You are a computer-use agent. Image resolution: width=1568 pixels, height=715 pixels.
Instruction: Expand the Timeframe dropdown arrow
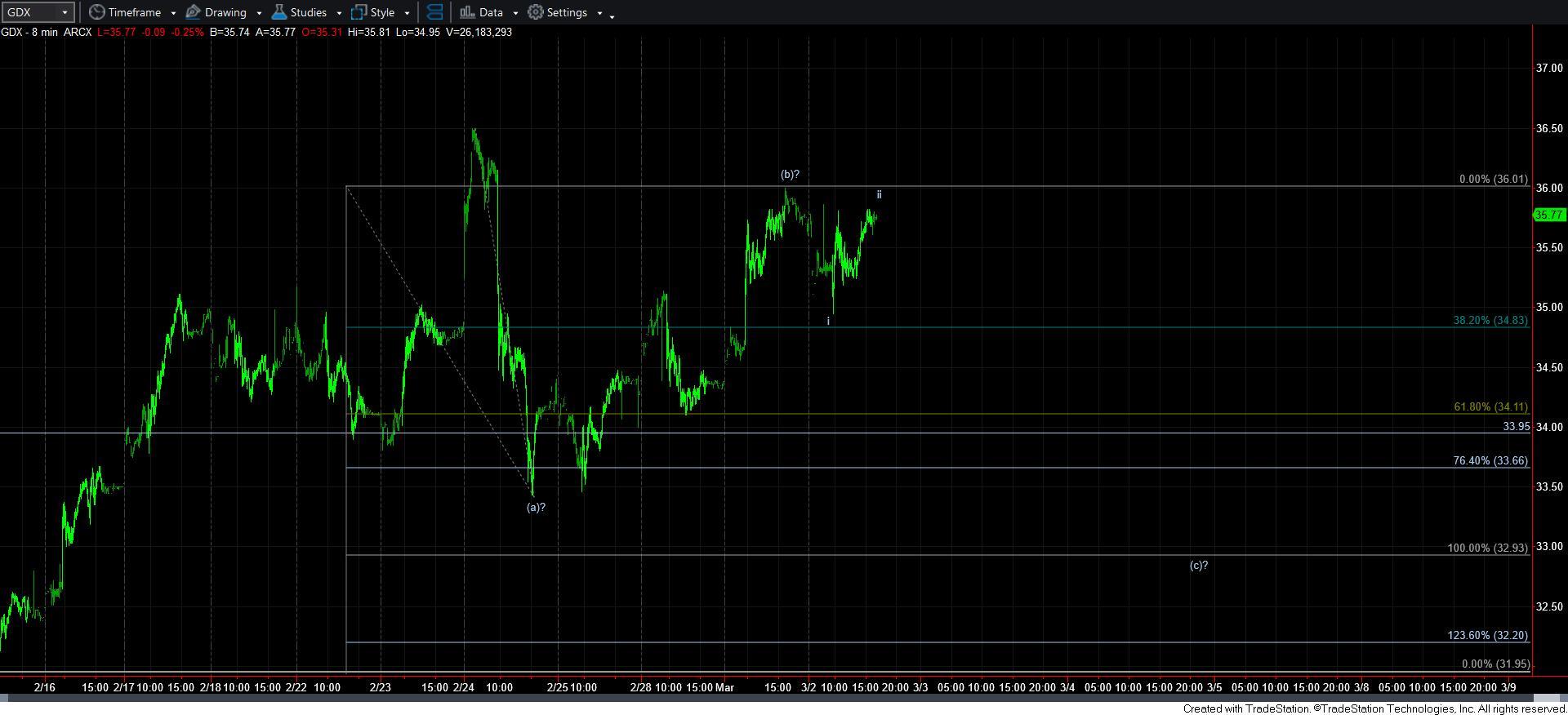[x=173, y=13]
